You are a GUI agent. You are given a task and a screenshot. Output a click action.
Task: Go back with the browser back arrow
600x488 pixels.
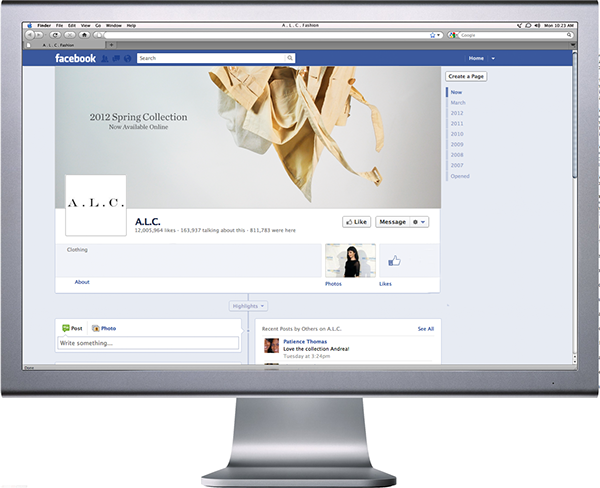pos(29,35)
